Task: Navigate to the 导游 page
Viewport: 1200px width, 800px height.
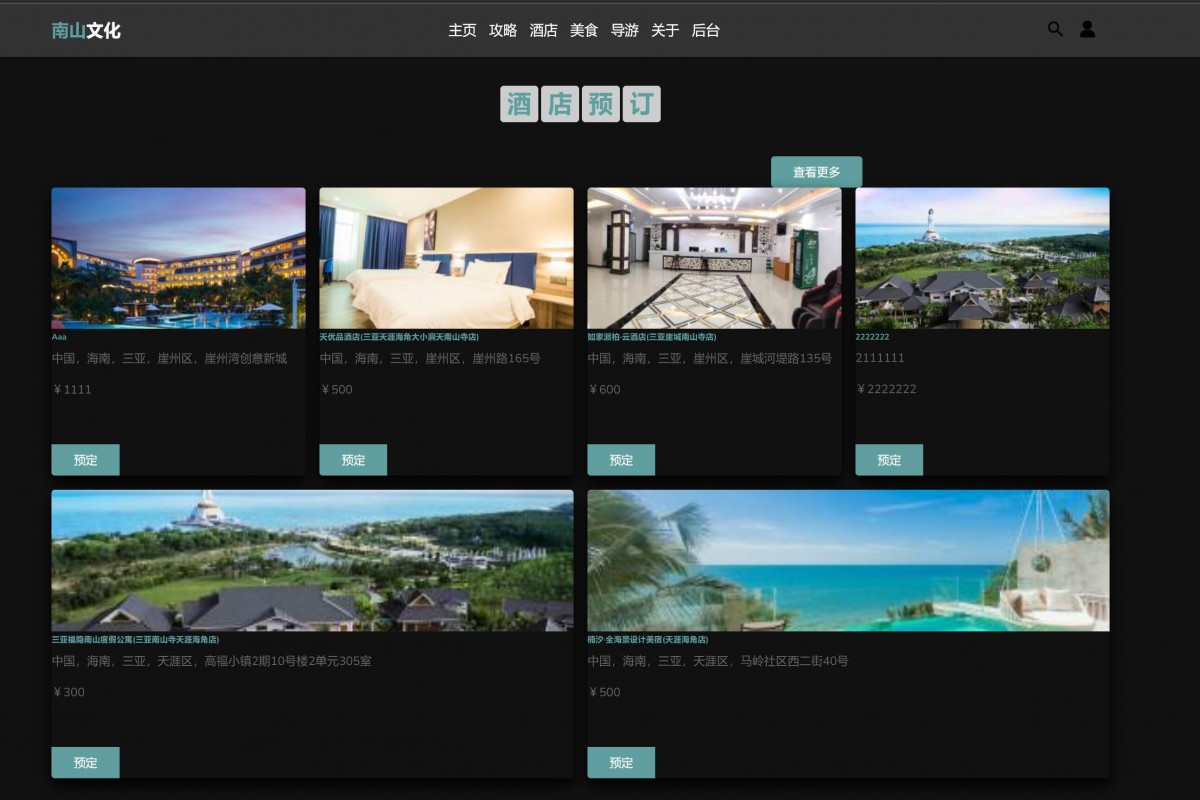Action: pos(624,30)
